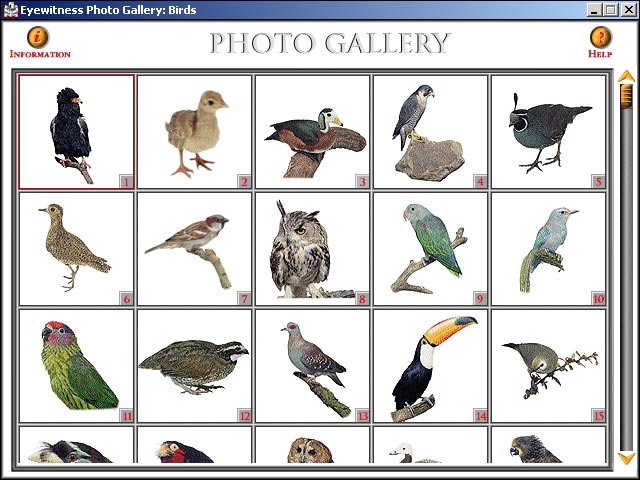Select photo 2, the brown chick
Viewport: 640px width, 480px height.
tap(194, 131)
